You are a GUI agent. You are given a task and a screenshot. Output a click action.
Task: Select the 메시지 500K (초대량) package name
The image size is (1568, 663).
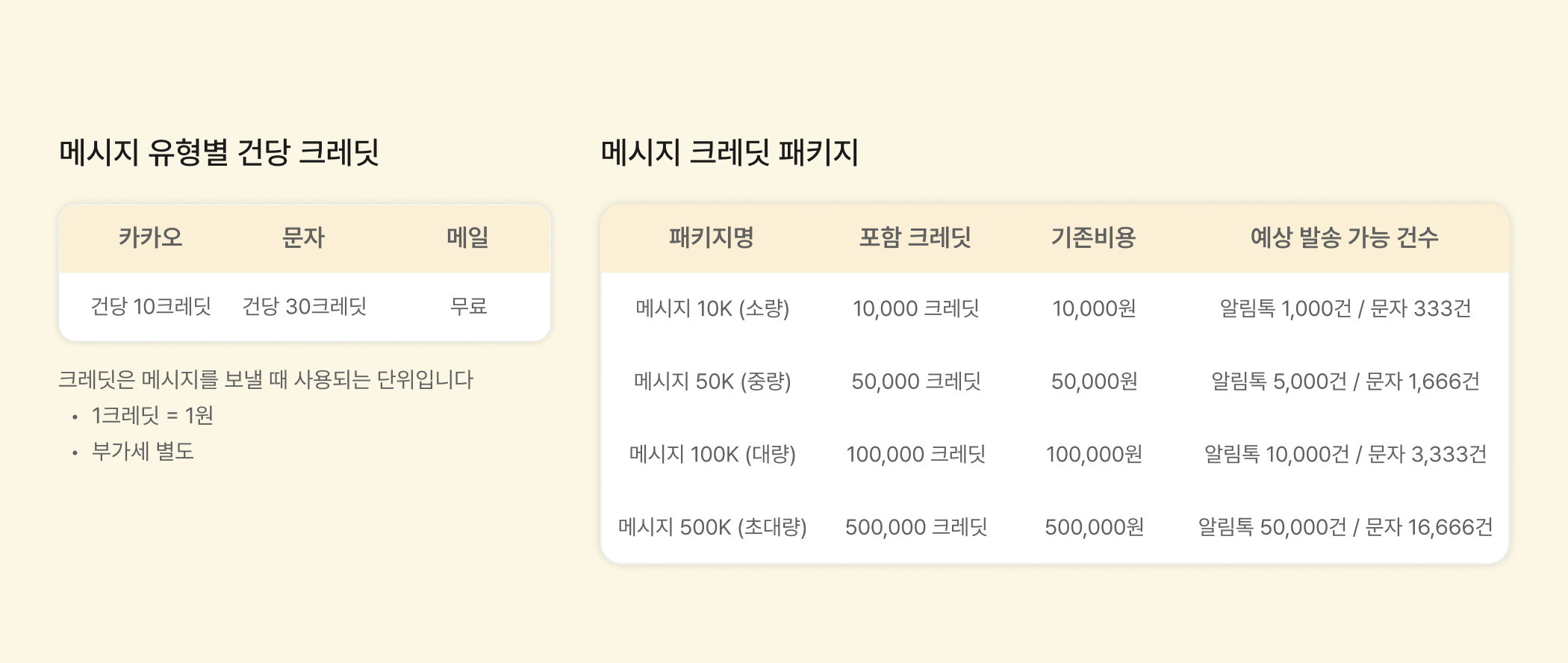[712, 527]
